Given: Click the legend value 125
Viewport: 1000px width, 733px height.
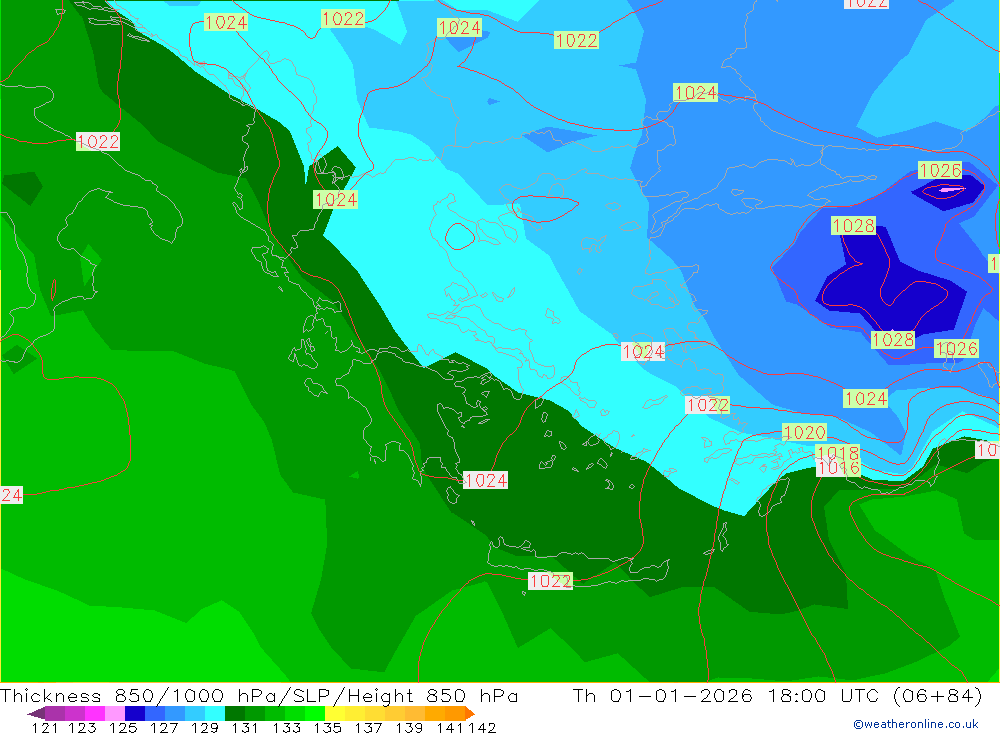Looking at the screenshot, I should (123, 727).
